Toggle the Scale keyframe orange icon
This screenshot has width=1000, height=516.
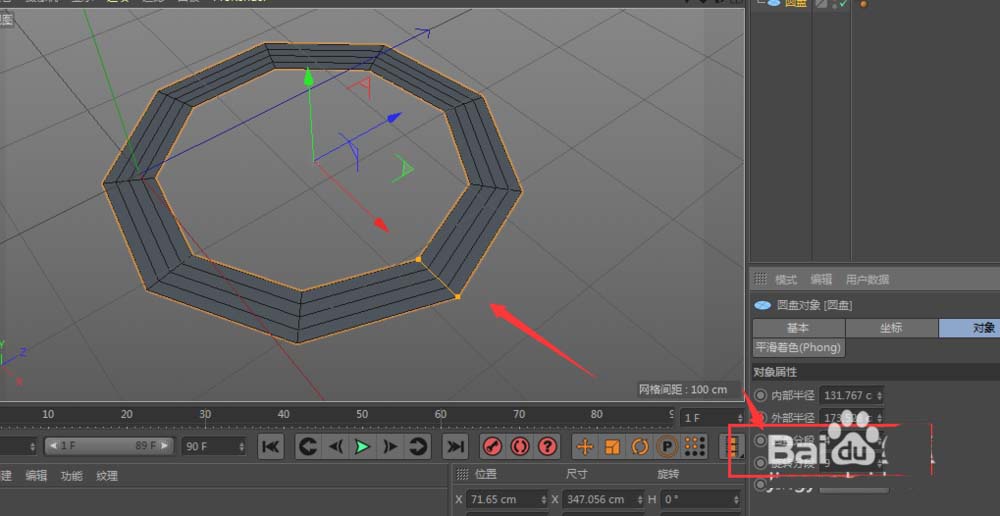click(x=612, y=446)
